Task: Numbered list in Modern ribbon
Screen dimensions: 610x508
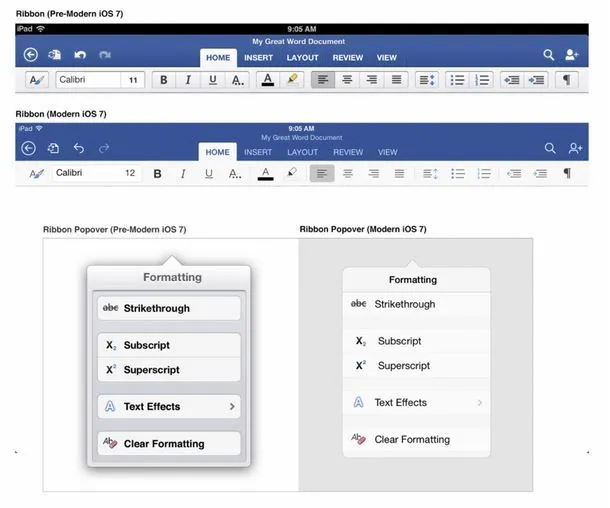Action: (x=484, y=173)
